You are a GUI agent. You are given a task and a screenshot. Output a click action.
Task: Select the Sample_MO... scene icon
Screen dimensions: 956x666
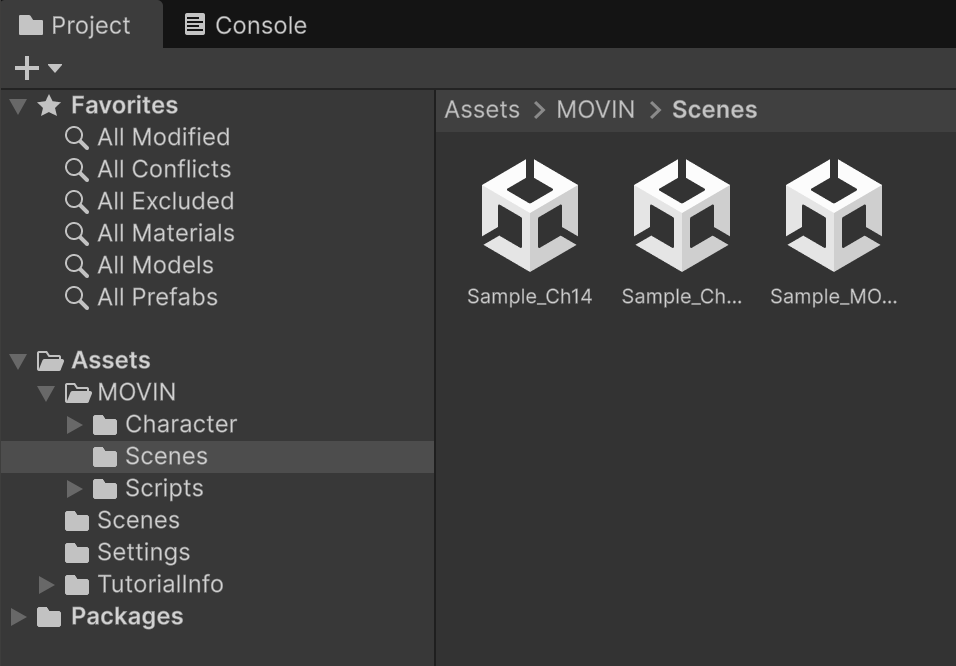[x=833, y=215]
